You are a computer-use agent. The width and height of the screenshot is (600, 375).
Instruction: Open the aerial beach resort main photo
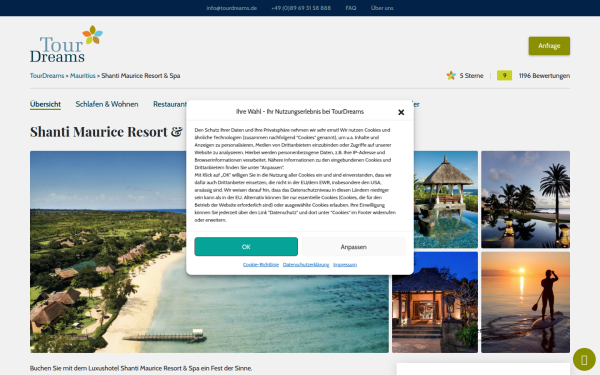click(108, 252)
